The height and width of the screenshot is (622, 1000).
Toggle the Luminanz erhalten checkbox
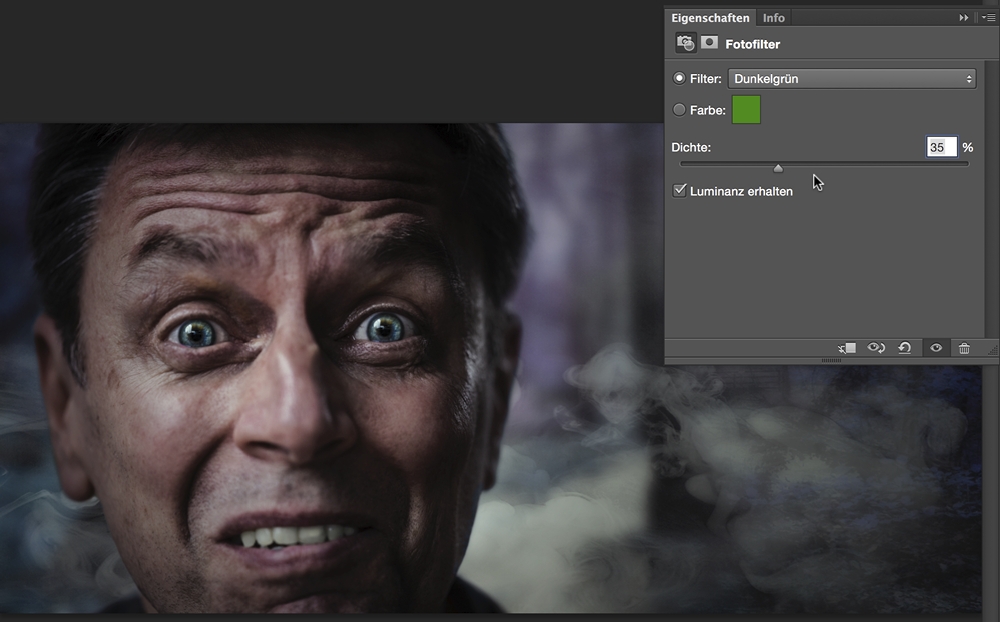[680, 191]
